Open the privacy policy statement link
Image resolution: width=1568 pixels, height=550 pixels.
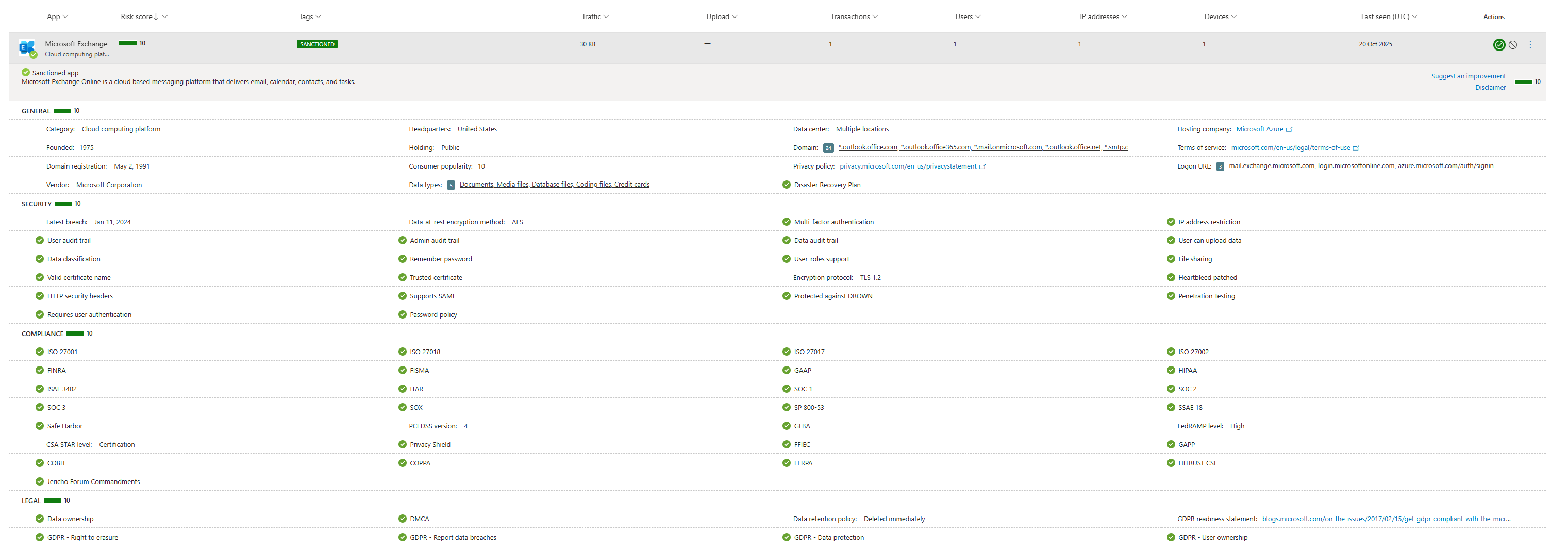pos(908,166)
